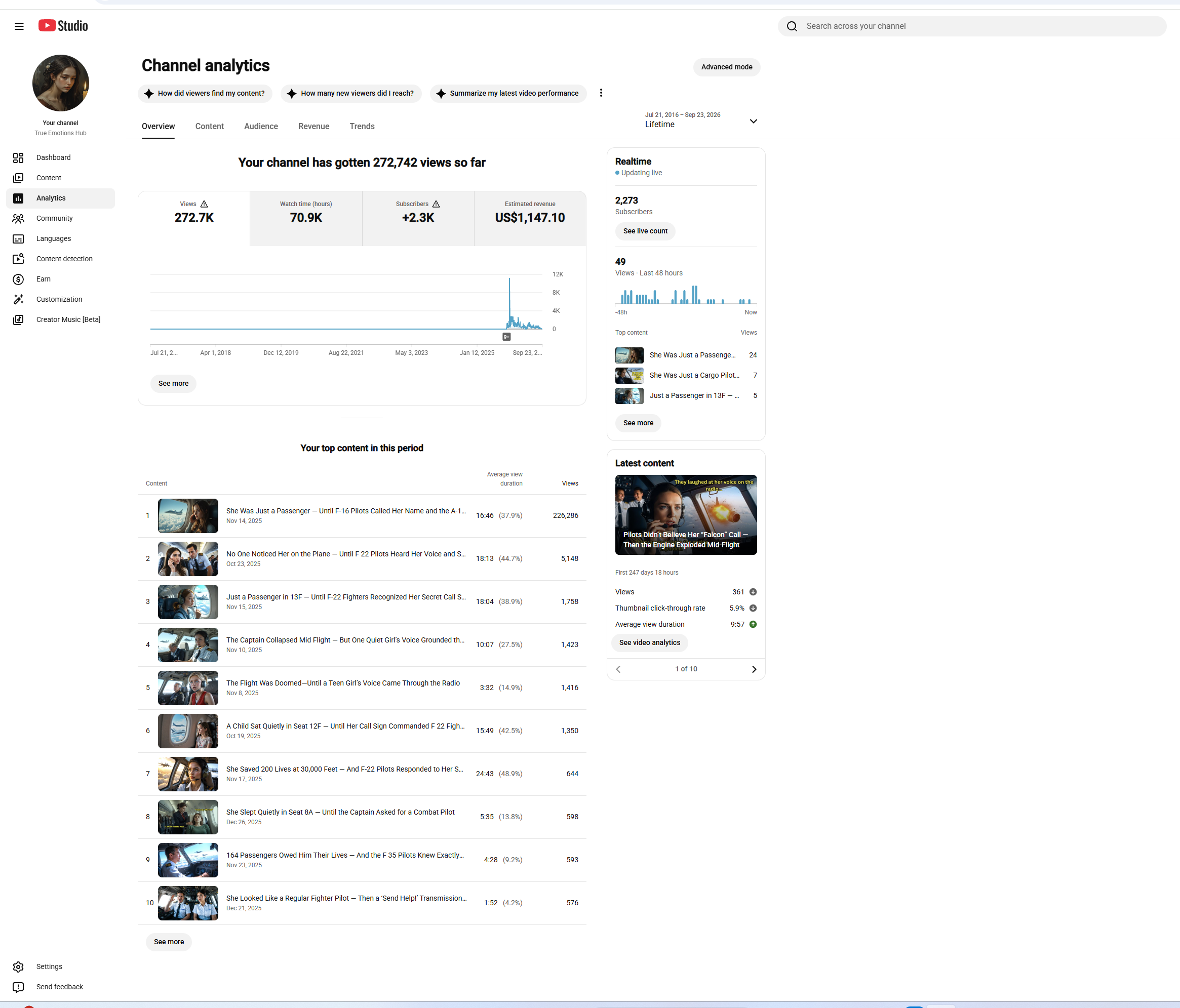Click See more under the views chart
The image size is (1180, 1008).
173,384
